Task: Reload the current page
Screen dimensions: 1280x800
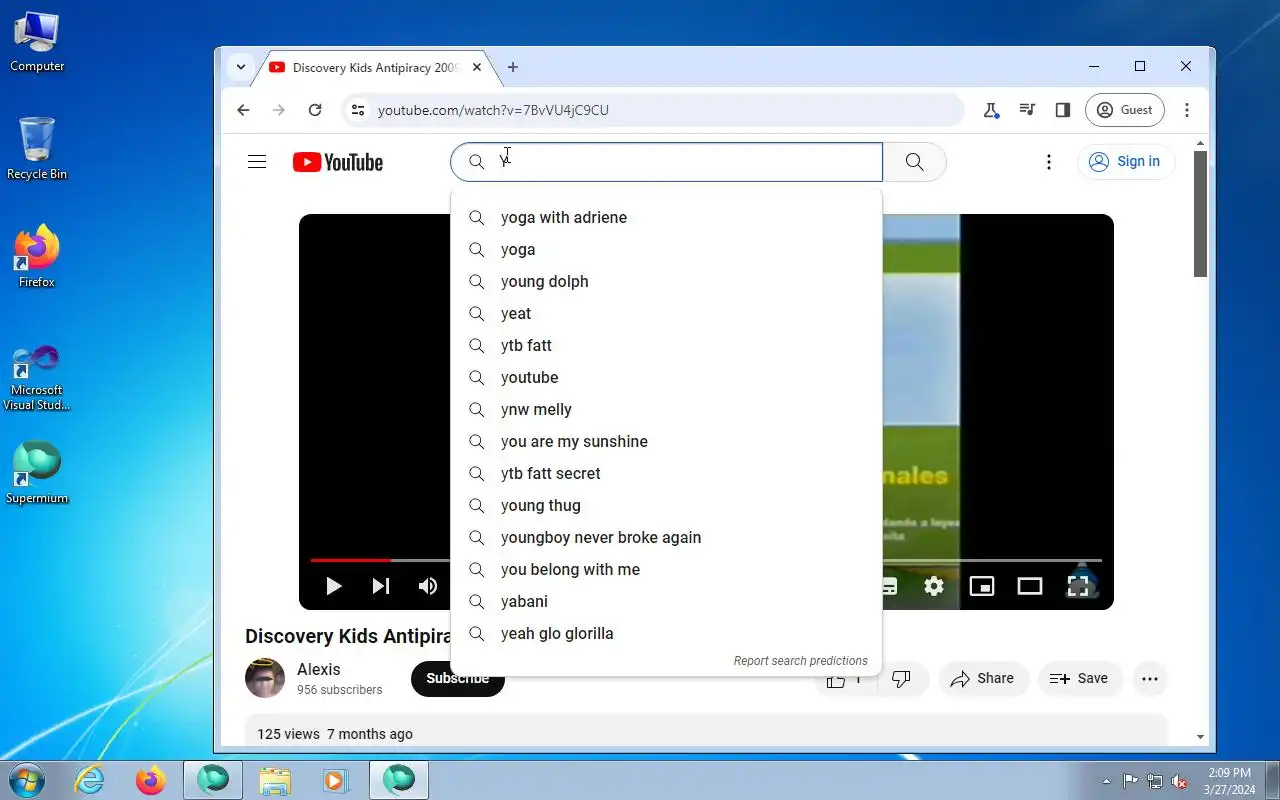Action: [x=315, y=110]
